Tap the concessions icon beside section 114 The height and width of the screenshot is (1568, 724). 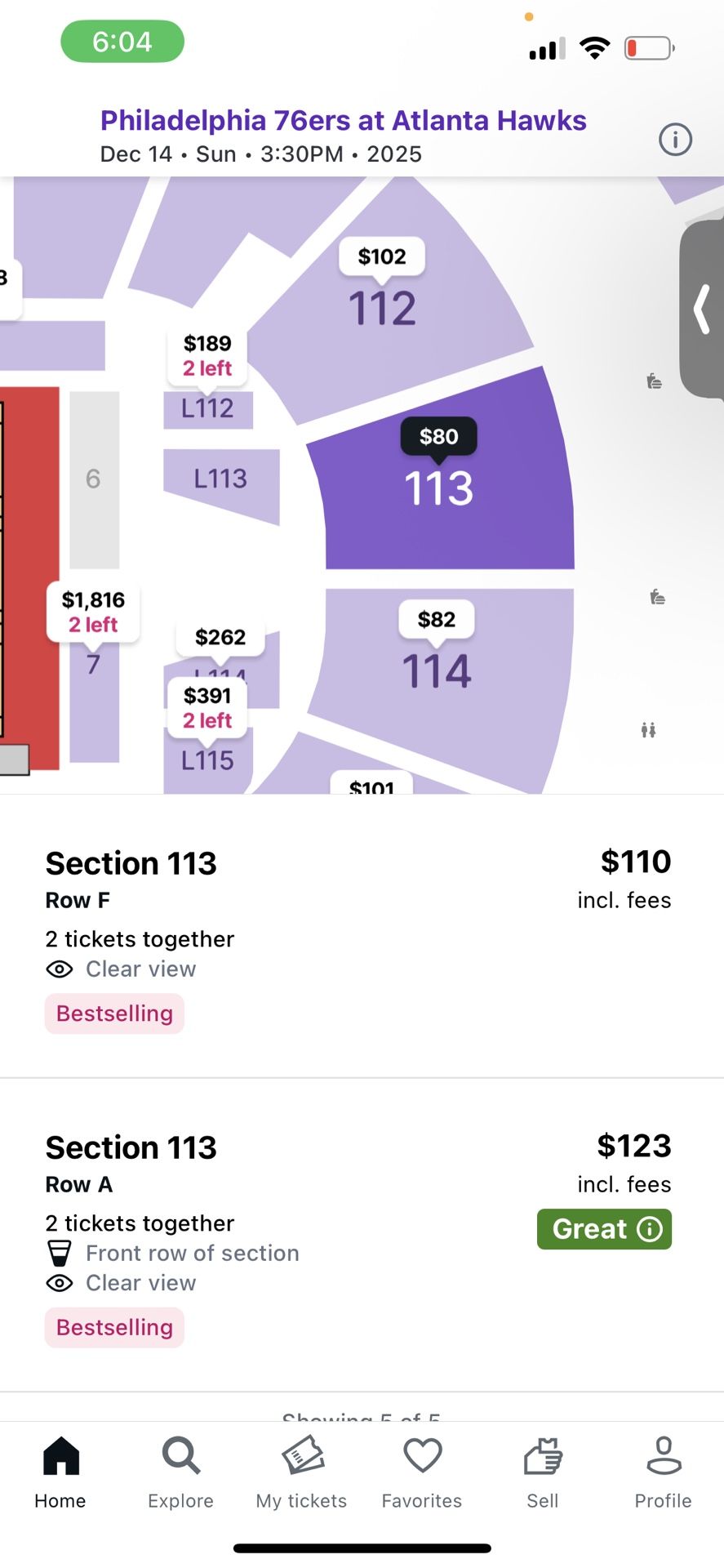tap(657, 597)
